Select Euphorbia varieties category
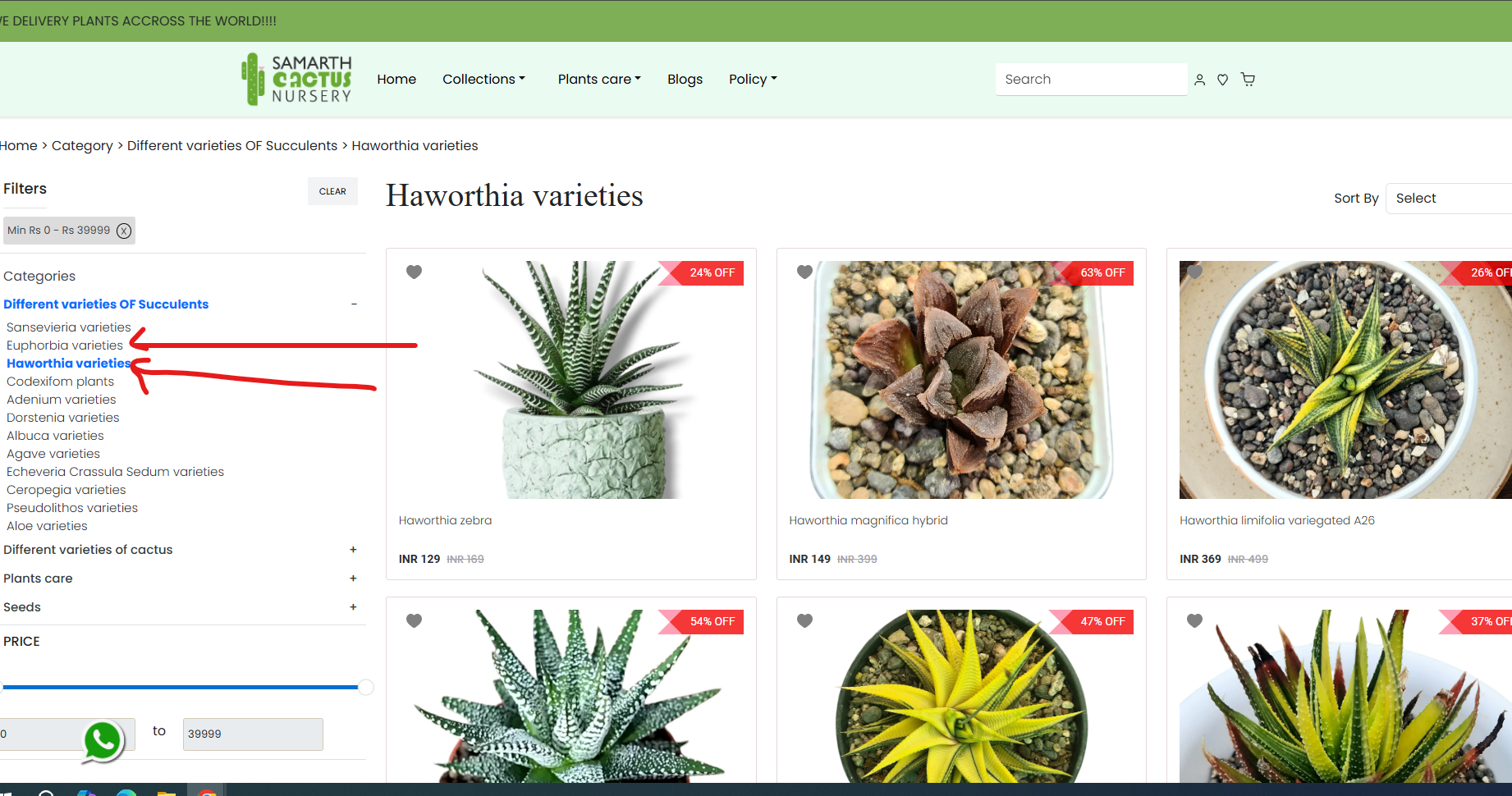This screenshot has width=1512, height=796. click(x=65, y=345)
